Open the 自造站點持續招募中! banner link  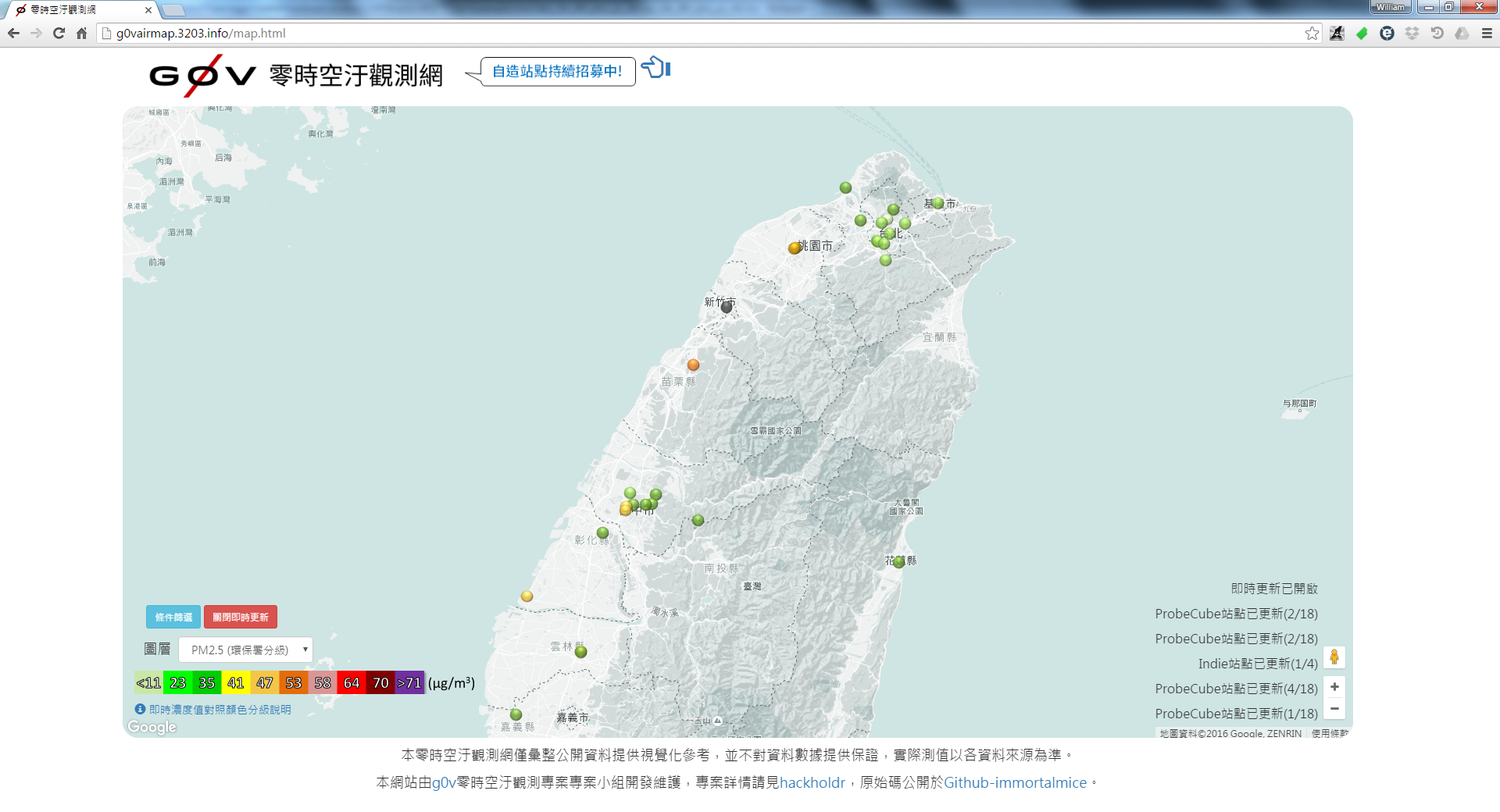click(x=558, y=72)
